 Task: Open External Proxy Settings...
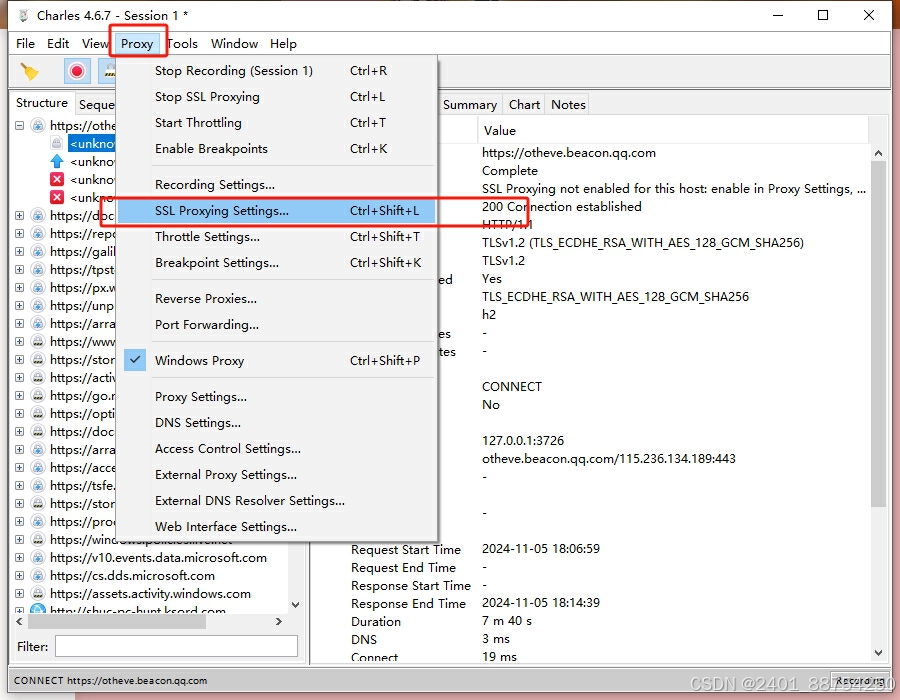(276, 475)
